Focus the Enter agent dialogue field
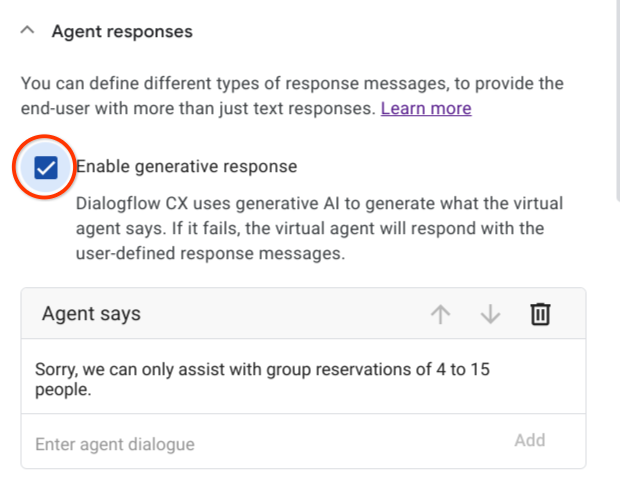Viewport: 620px width, 488px height. pos(250,443)
